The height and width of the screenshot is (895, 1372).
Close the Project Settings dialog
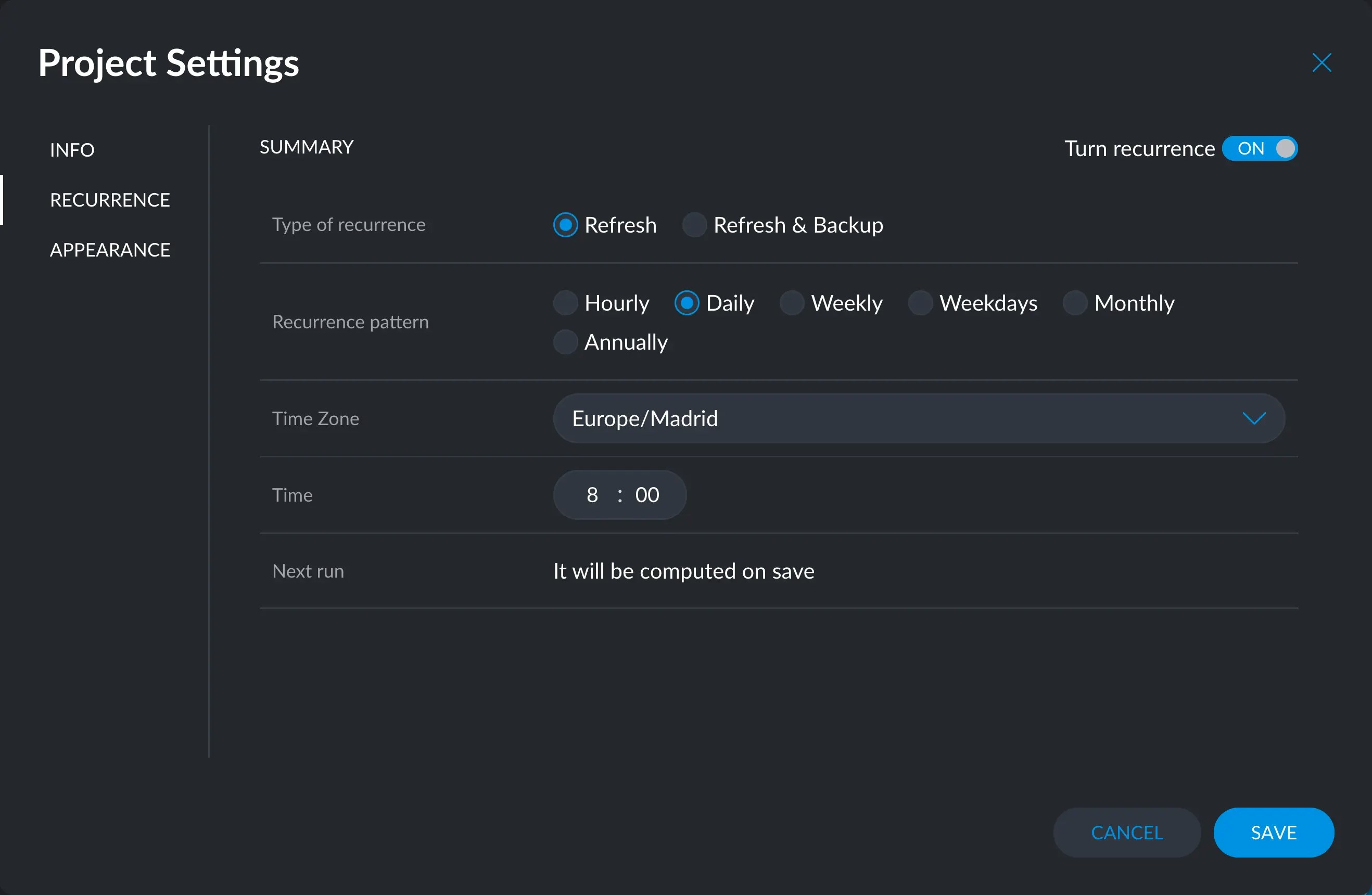(1322, 63)
